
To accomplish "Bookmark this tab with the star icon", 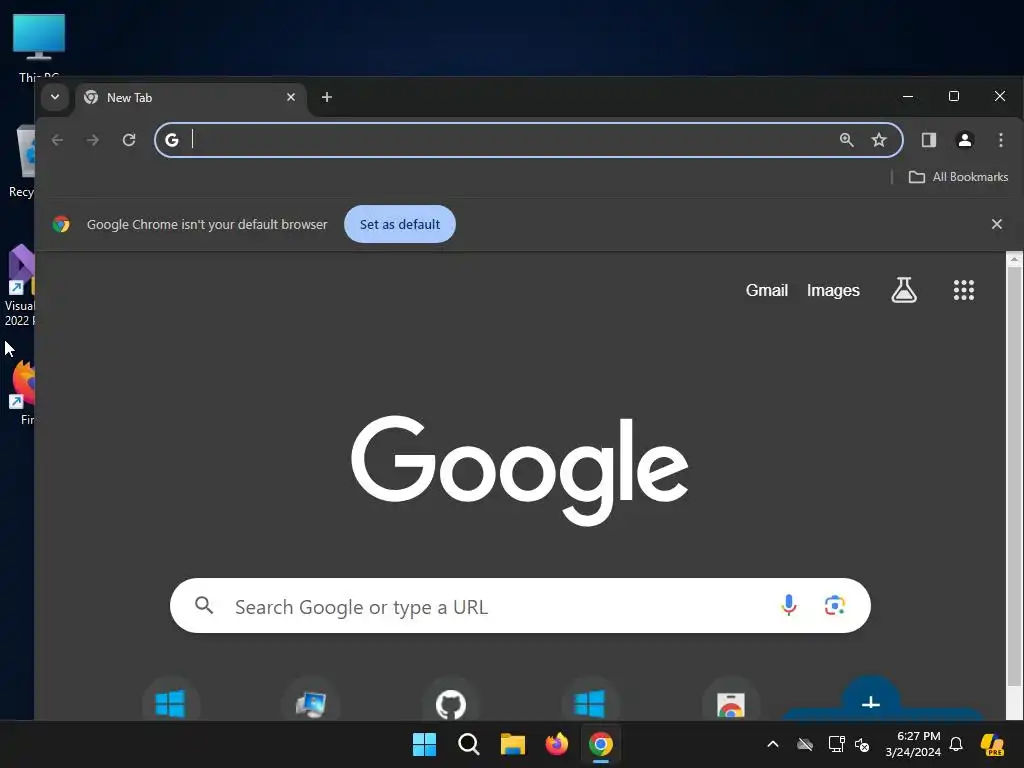I will [879, 140].
